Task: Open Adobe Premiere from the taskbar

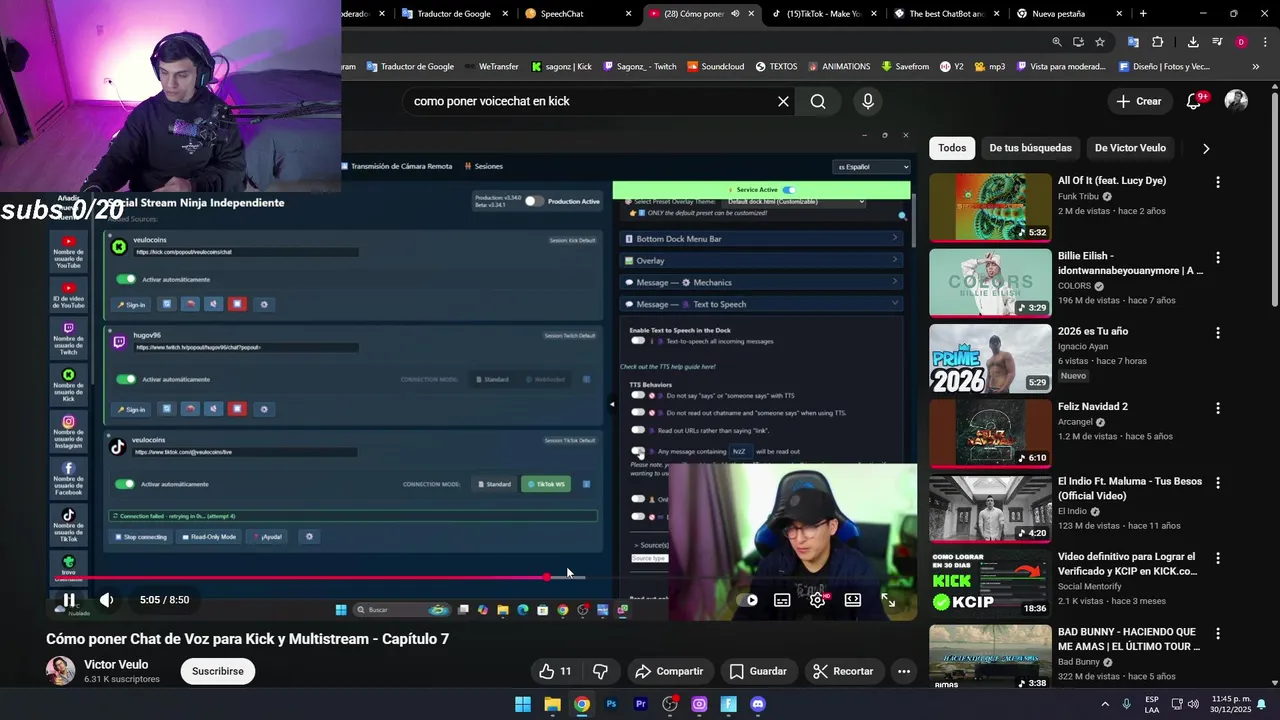Action: (640, 704)
